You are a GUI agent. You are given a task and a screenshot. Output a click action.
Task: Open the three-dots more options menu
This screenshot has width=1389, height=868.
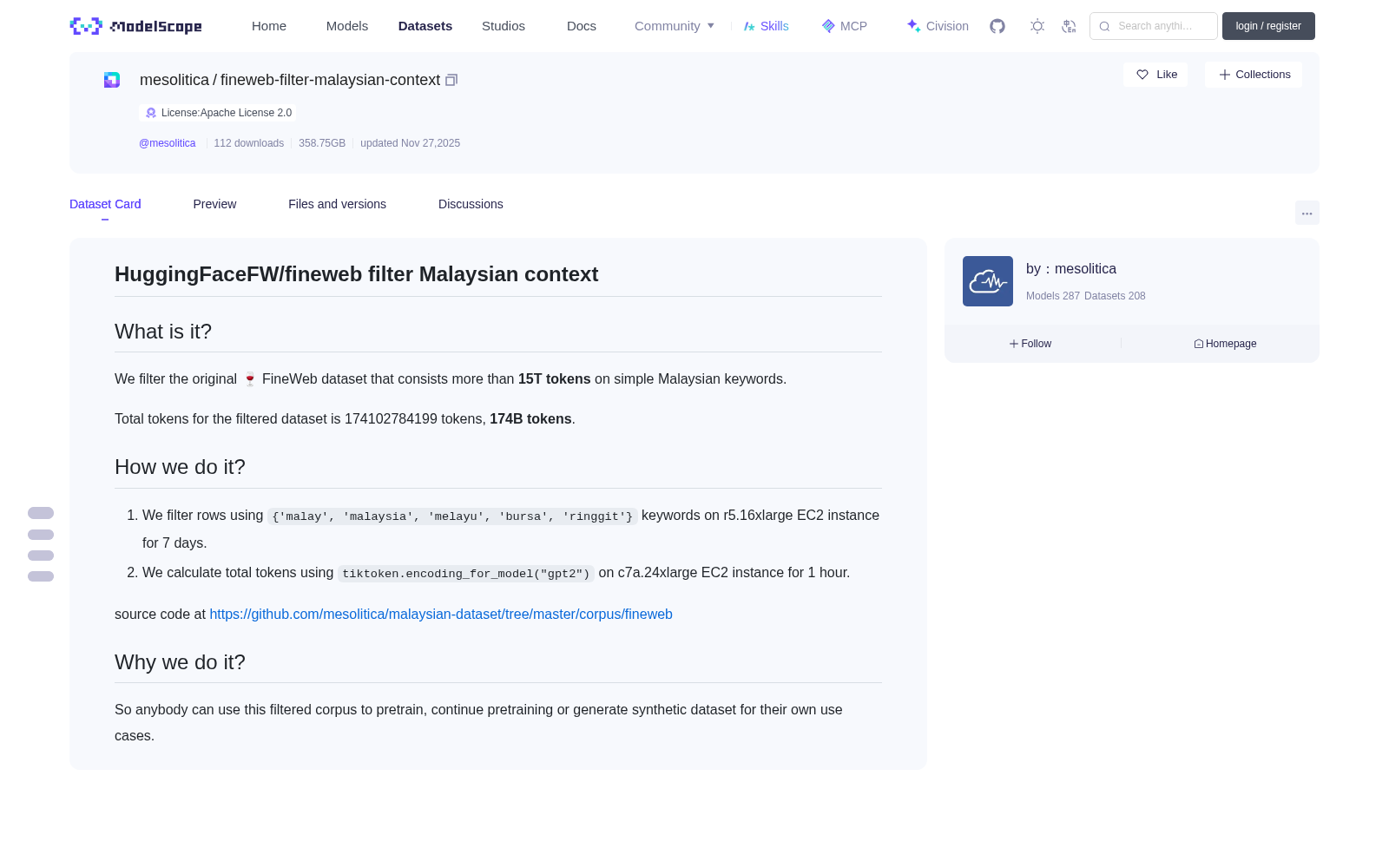click(1307, 213)
